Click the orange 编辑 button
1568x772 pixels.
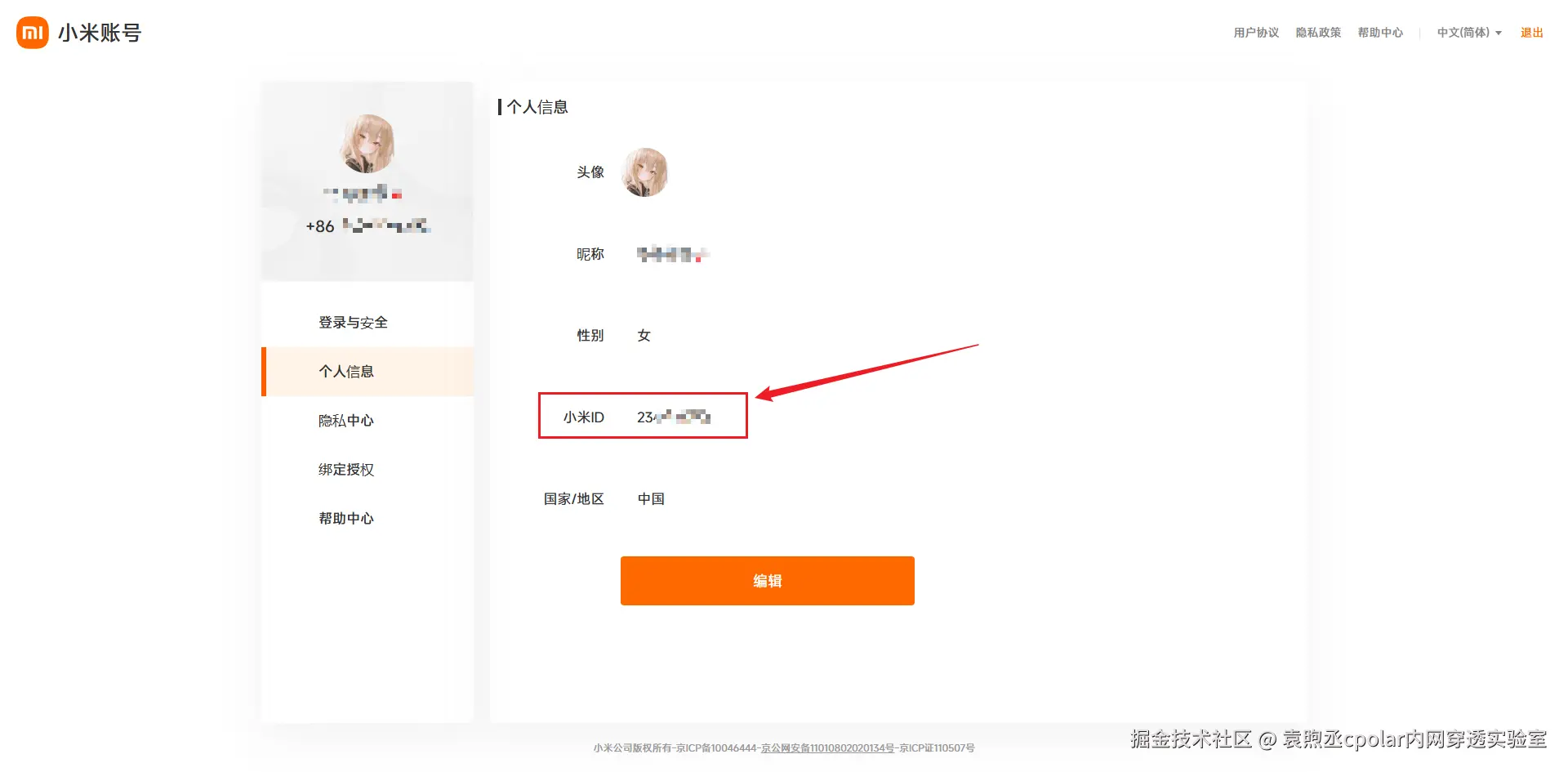(x=768, y=581)
